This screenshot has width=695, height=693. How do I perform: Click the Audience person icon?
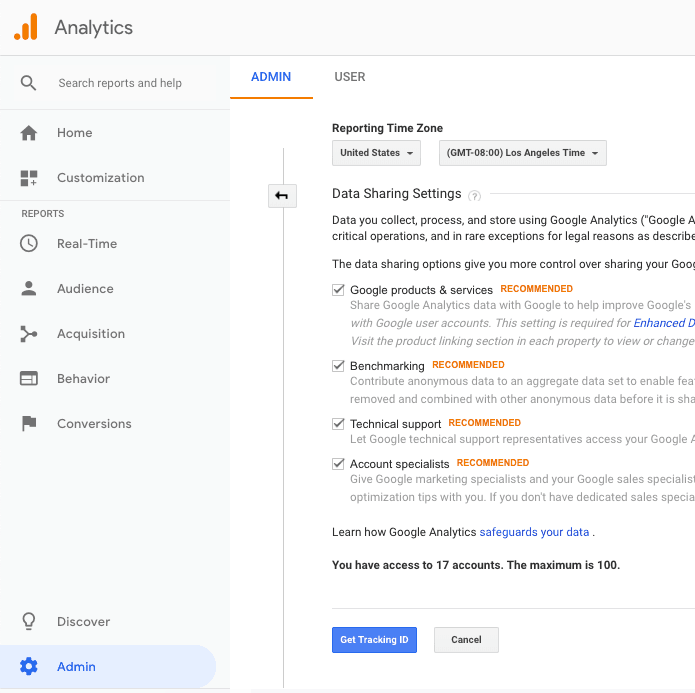point(29,289)
